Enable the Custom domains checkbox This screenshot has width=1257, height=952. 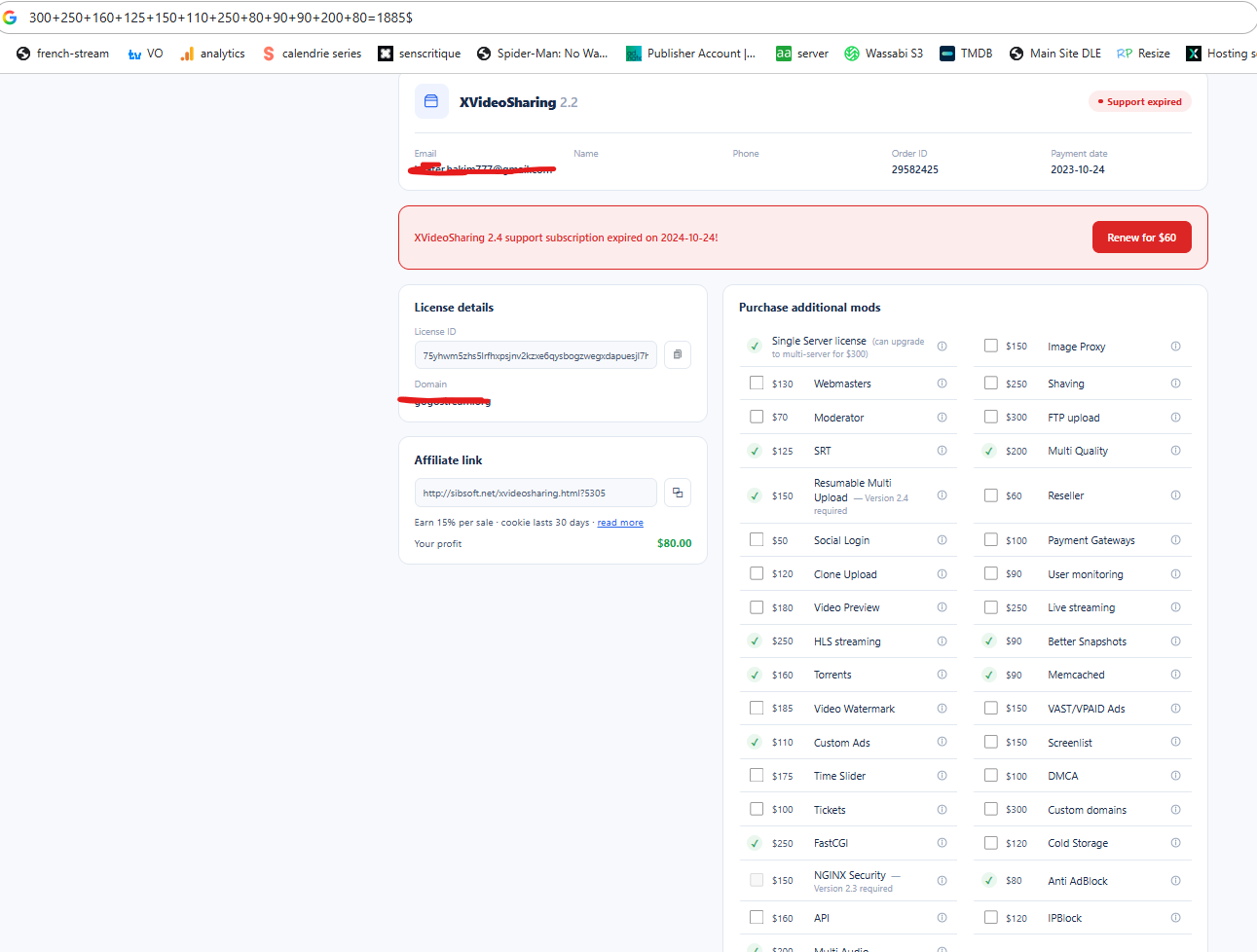click(990, 809)
